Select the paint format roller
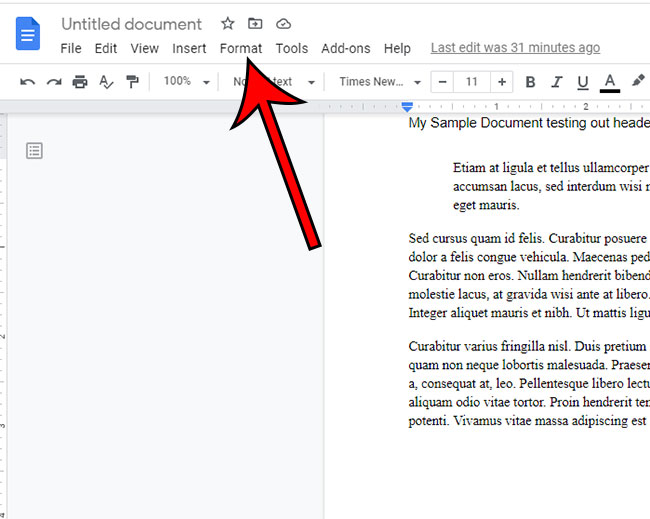This screenshot has width=650, height=519. 132,82
